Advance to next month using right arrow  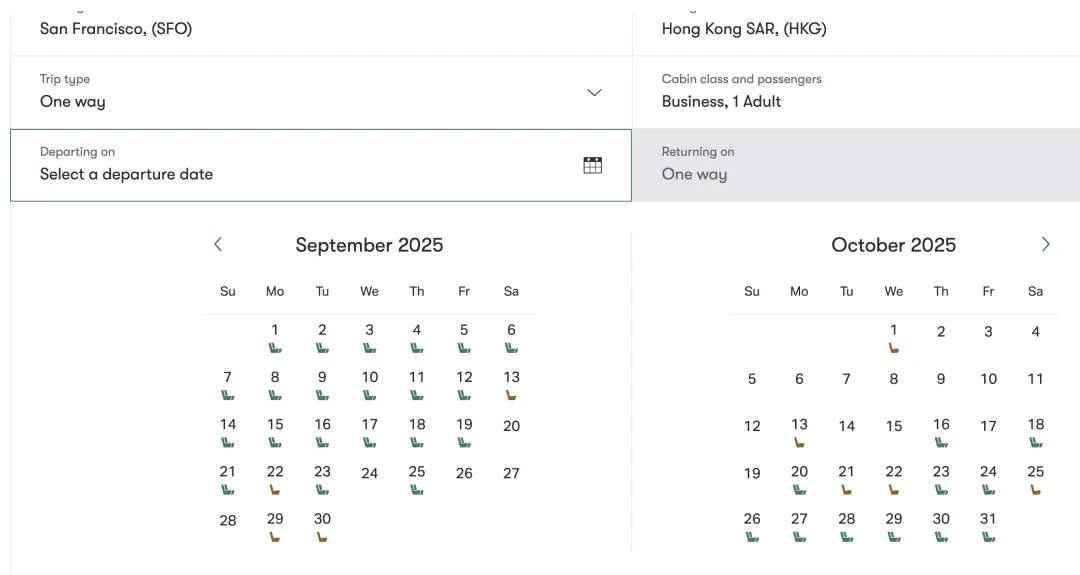coord(1045,244)
